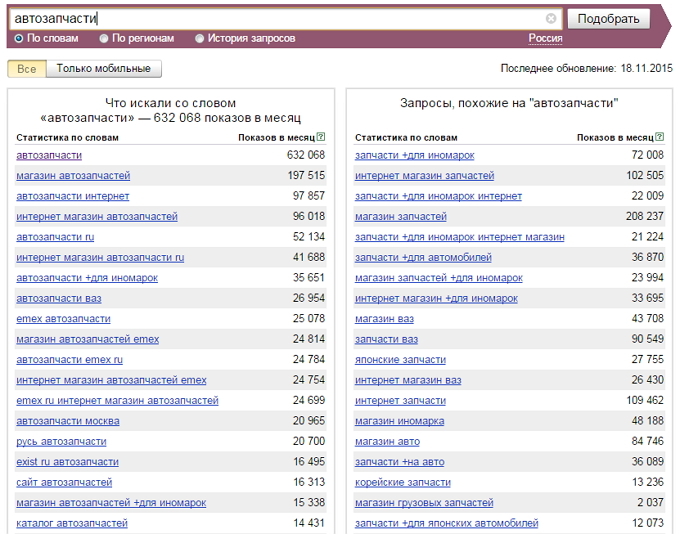Open 'автозапчасти ваз' link
The height and width of the screenshot is (534, 680).
click(59, 298)
